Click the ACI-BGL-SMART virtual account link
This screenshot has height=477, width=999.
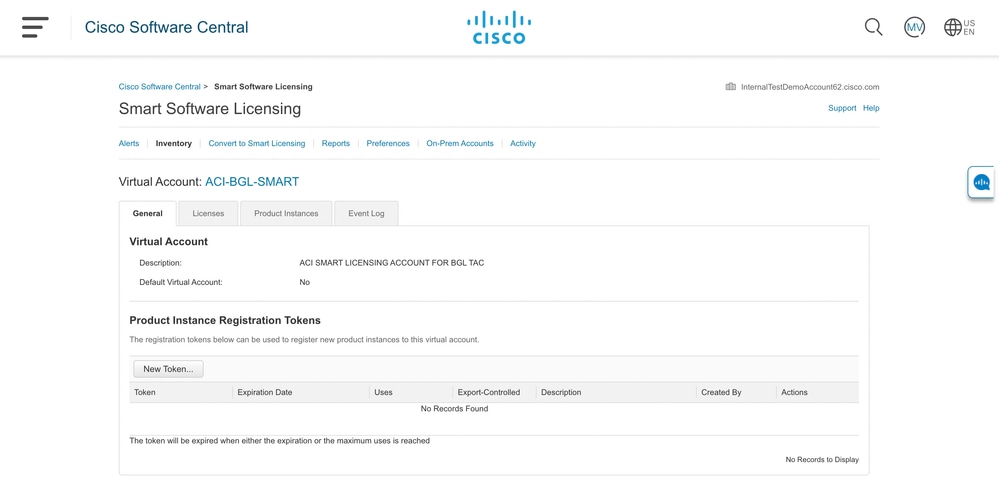252,182
